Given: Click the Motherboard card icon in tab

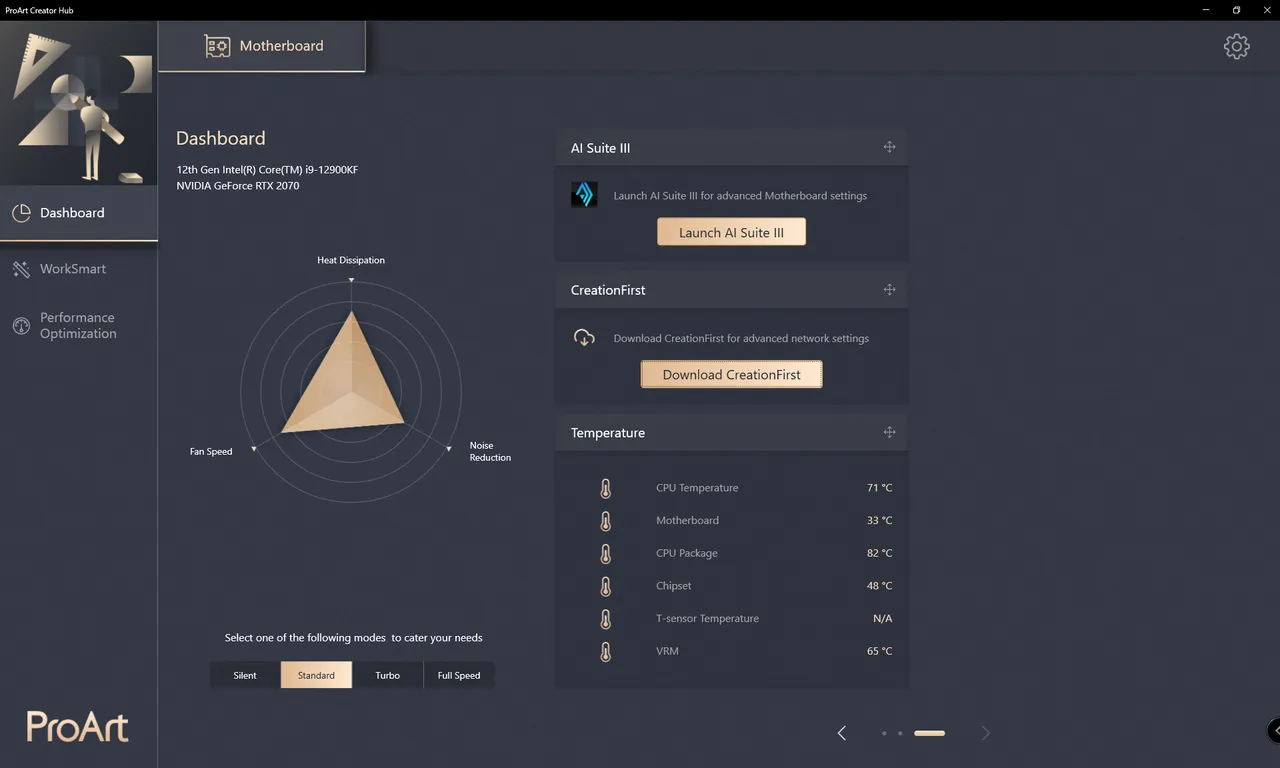Looking at the screenshot, I should (x=217, y=46).
